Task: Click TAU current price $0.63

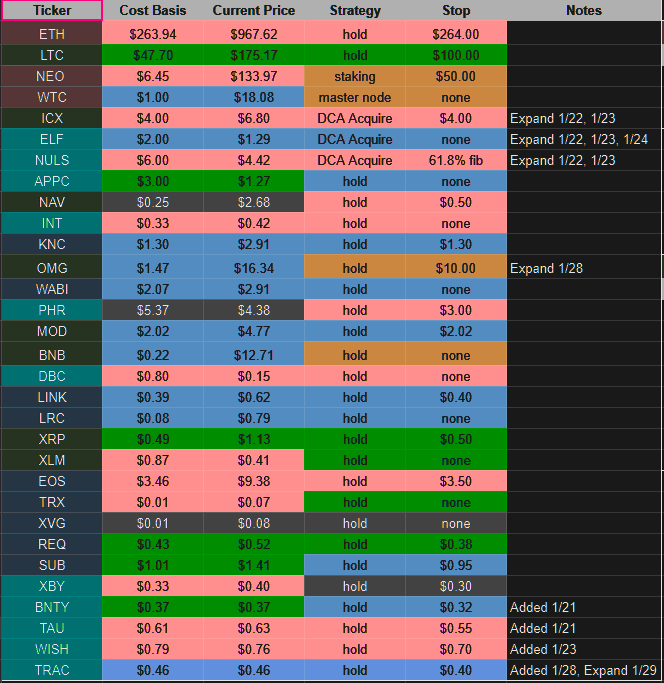Action: 254,628
